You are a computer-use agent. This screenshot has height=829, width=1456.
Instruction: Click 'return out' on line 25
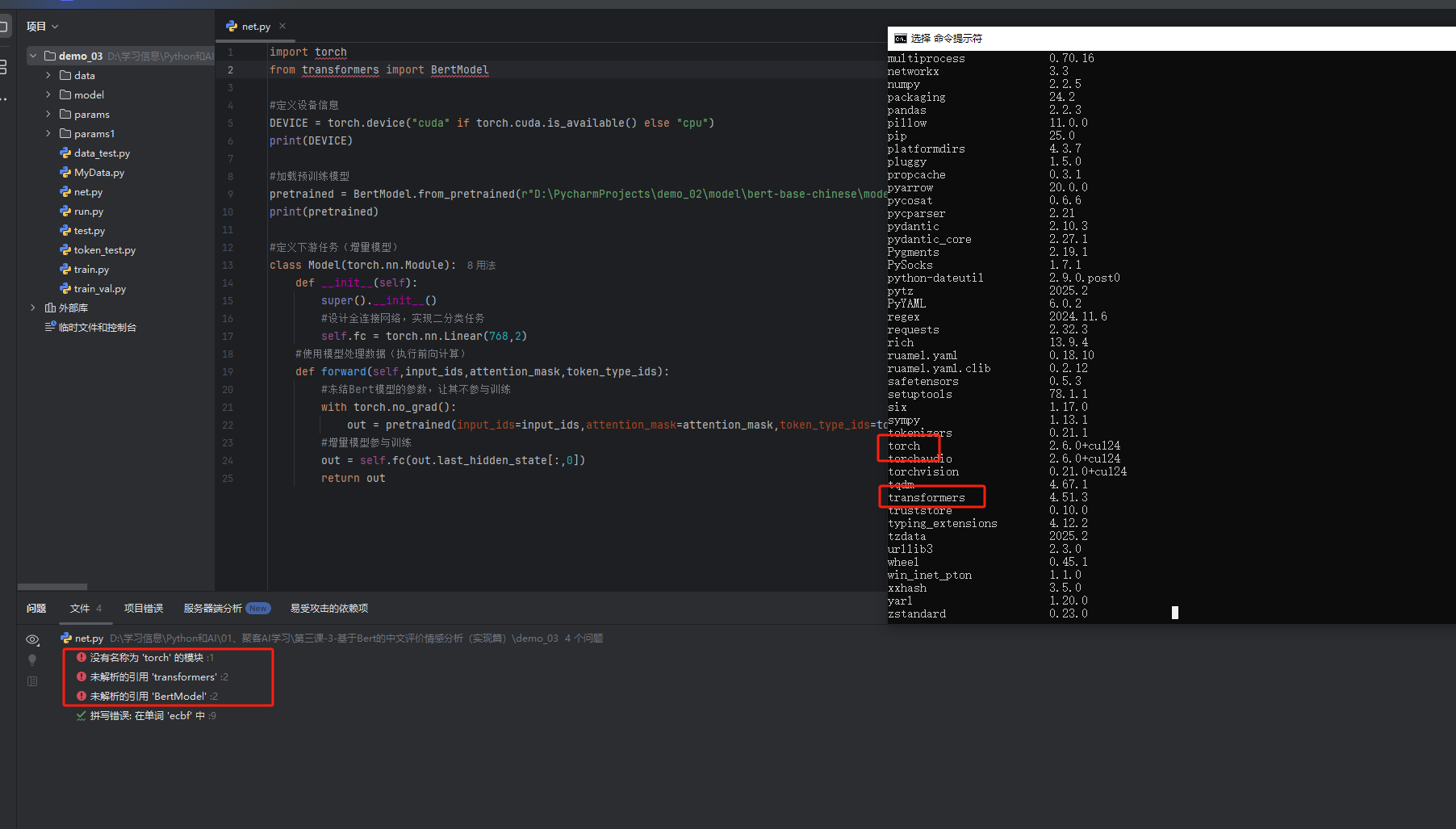coord(354,478)
